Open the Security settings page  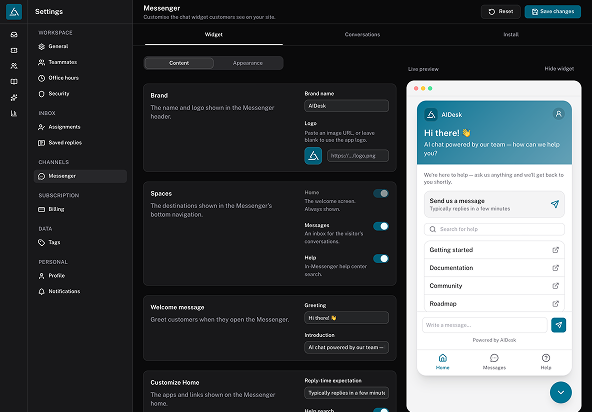tap(80, 94)
